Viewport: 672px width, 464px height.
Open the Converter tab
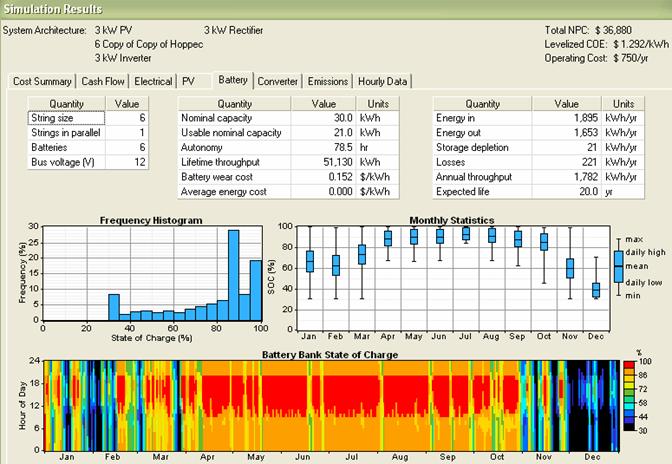click(x=277, y=81)
